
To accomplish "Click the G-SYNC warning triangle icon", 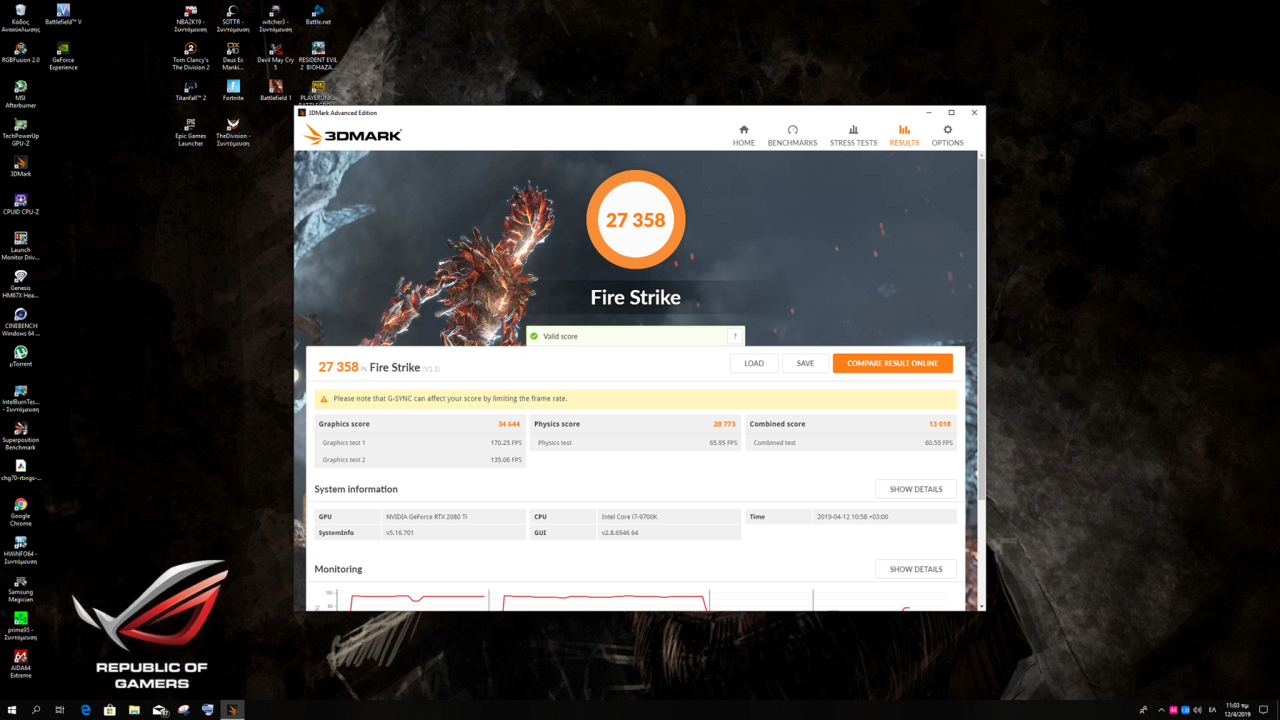I will tap(324, 399).
